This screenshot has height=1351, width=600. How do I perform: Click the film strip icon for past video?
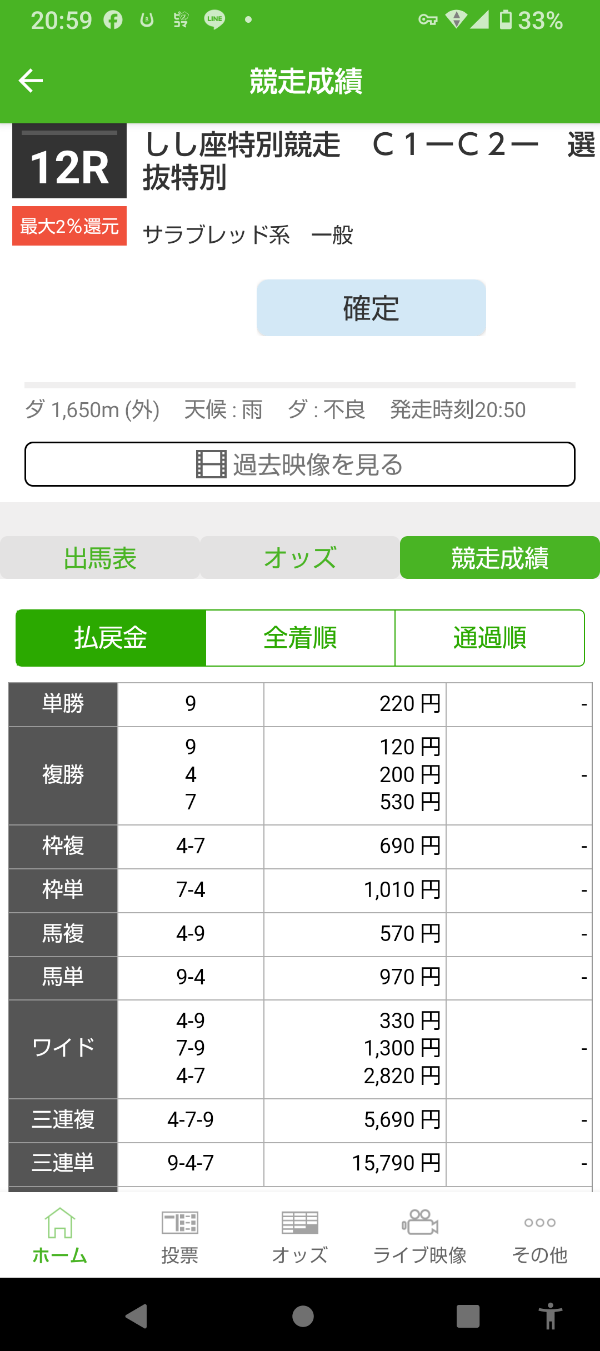(x=211, y=464)
